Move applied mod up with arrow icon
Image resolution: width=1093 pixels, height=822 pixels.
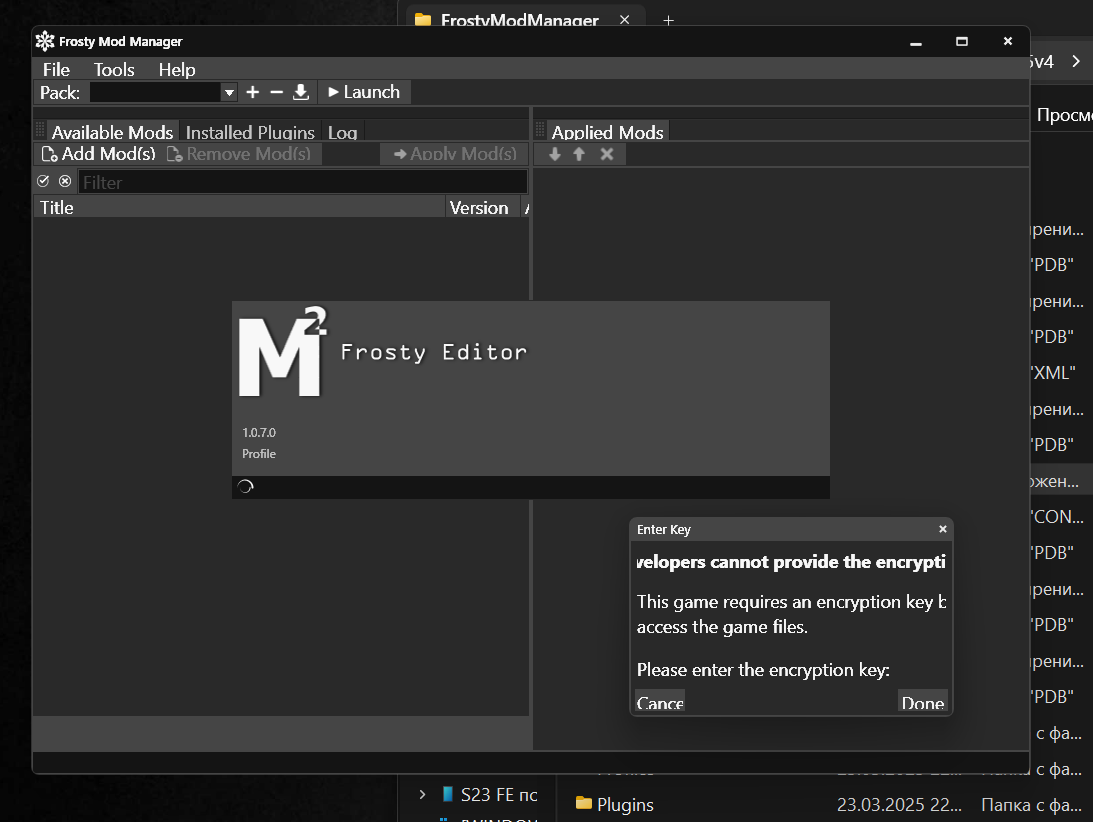579,154
